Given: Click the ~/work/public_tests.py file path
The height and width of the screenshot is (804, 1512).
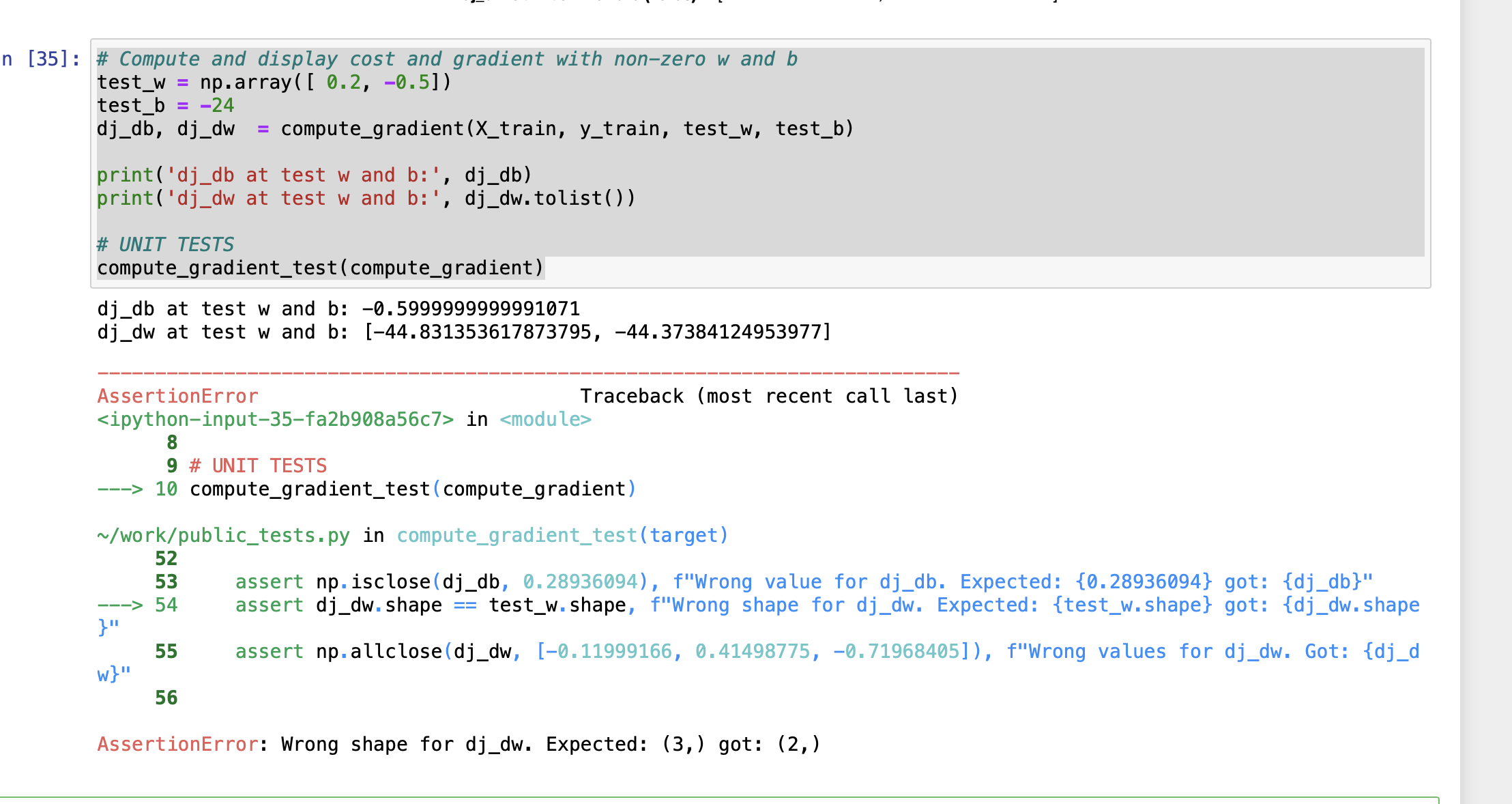Looking at the screenshot, I should (x=223, y=536).
